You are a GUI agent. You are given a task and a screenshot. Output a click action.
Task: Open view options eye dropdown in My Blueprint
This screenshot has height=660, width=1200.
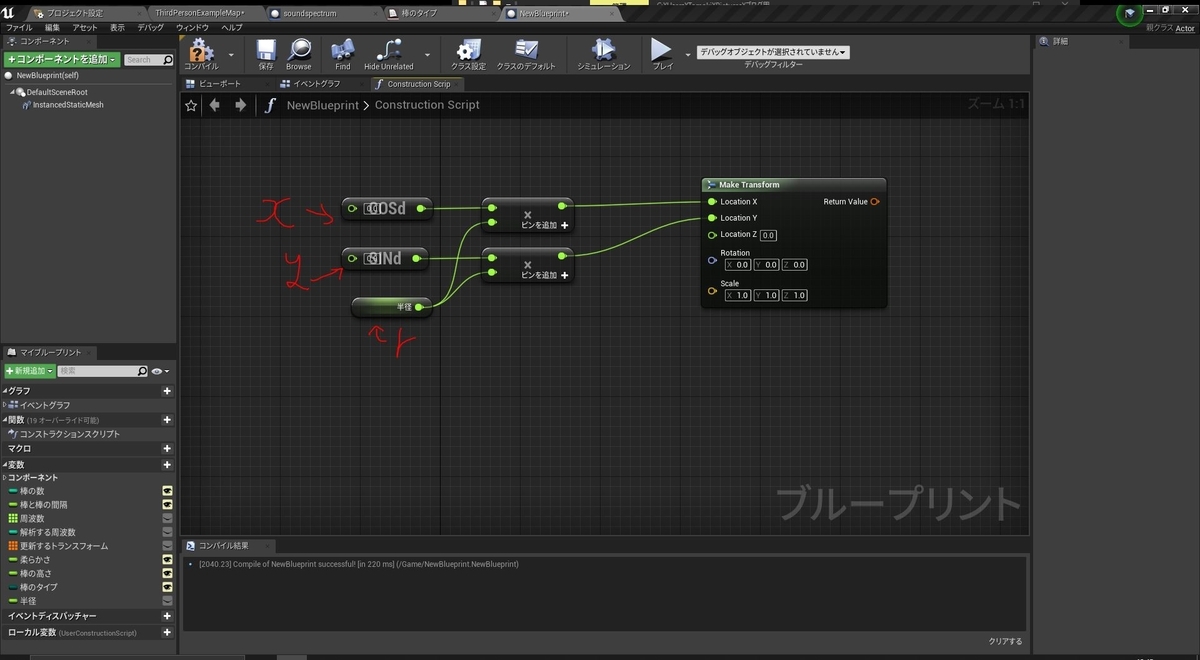coord(160,371)
